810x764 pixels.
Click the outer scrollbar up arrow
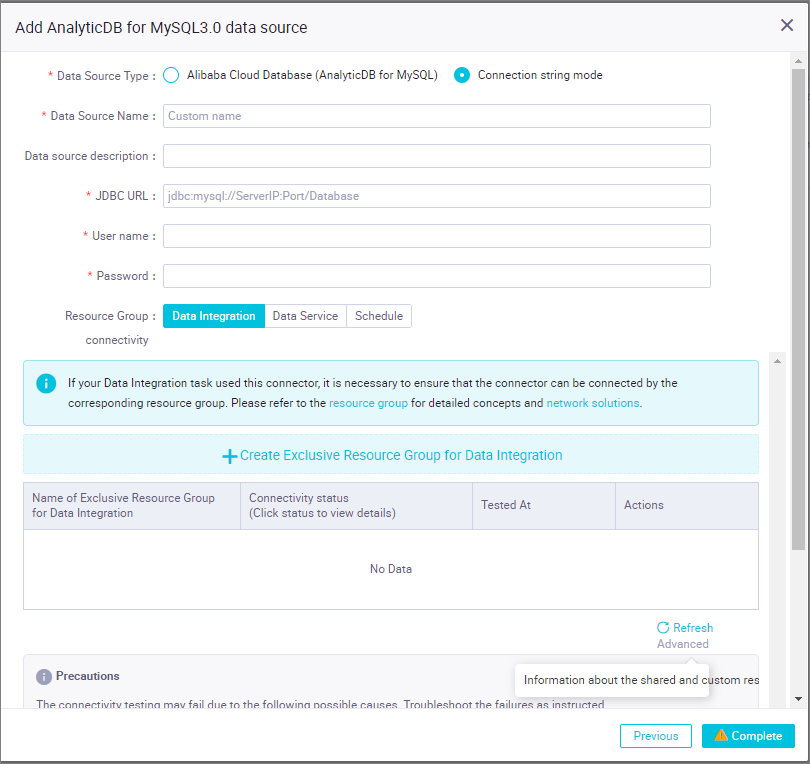798,61
